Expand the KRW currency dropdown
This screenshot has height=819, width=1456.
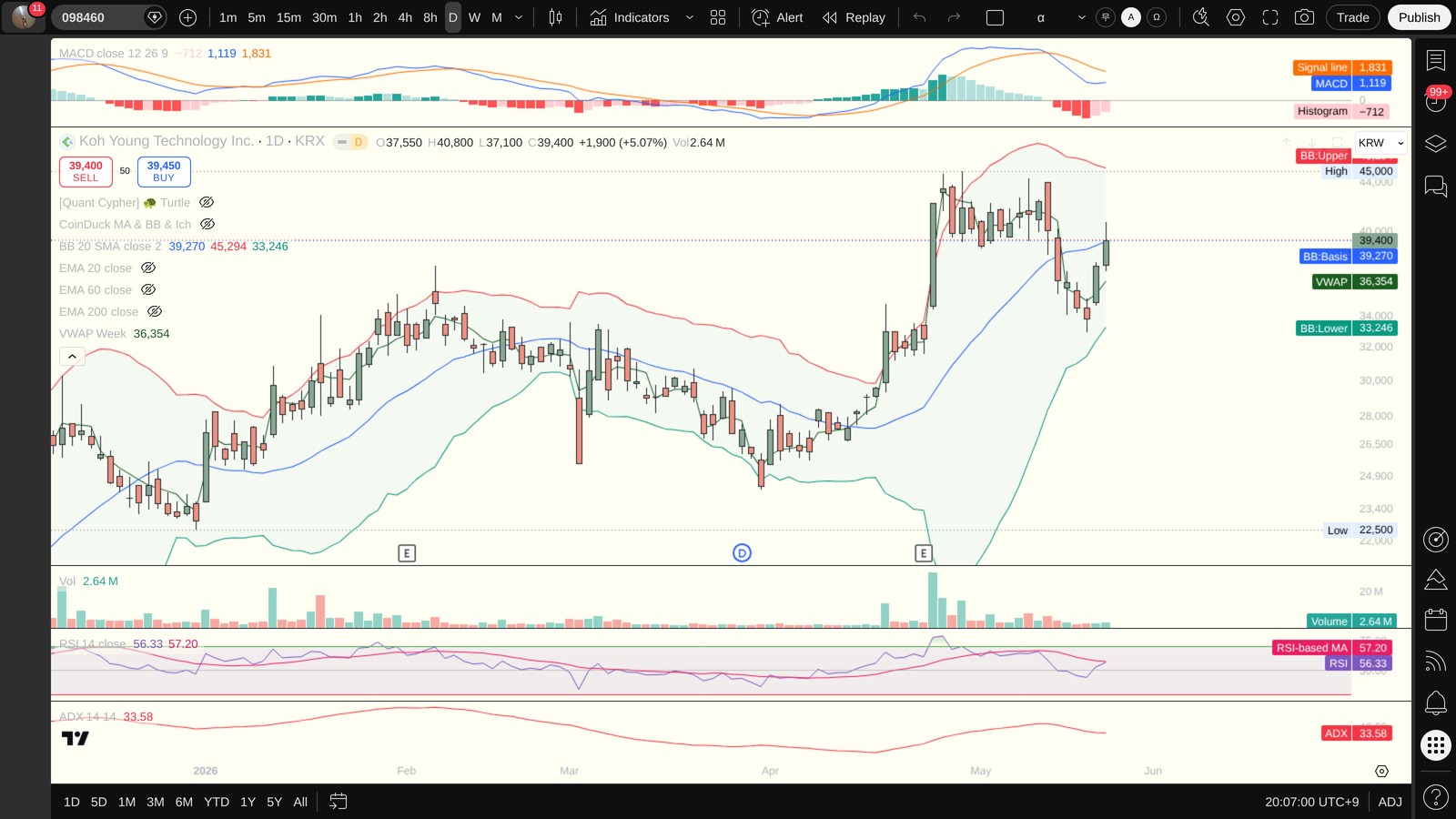(x=1380, y=143)
